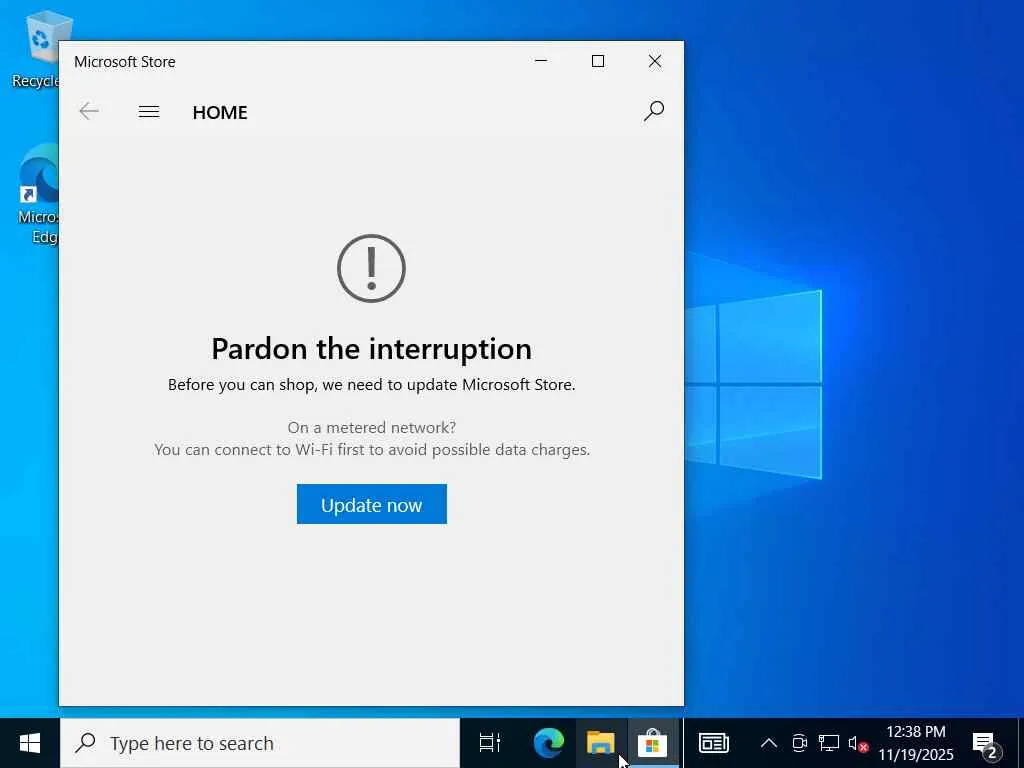Open Task View on the taskbar
1024x768 pixels.
tap(490, 743)
